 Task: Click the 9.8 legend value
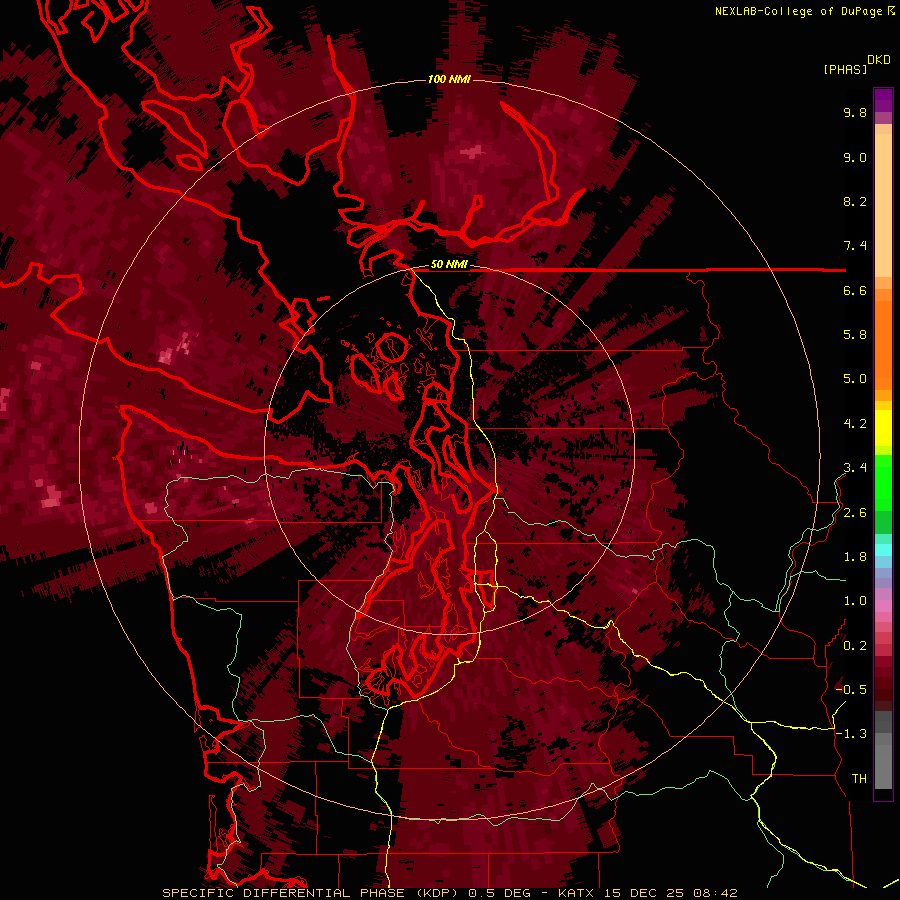(x=855, y=112)
